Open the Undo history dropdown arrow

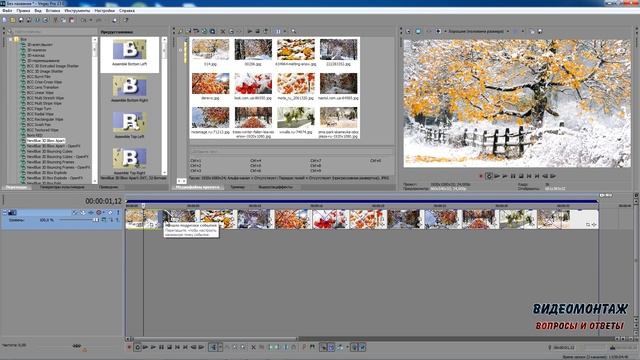[91, 20]
